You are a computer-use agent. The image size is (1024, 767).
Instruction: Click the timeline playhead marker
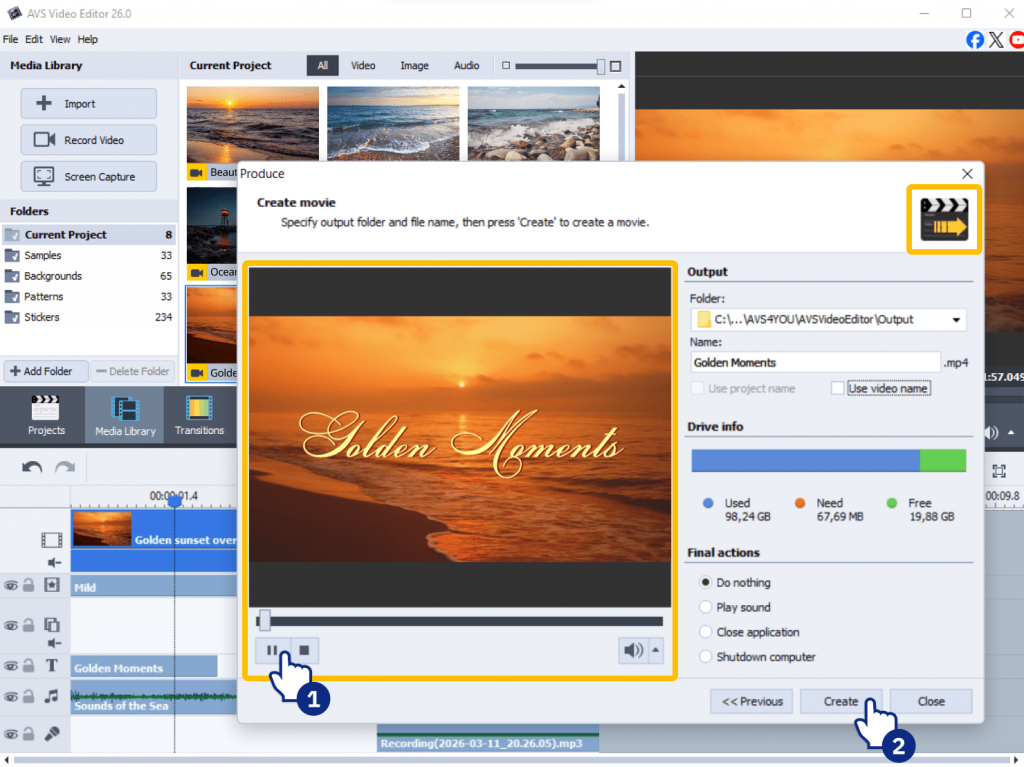(174, 501)
